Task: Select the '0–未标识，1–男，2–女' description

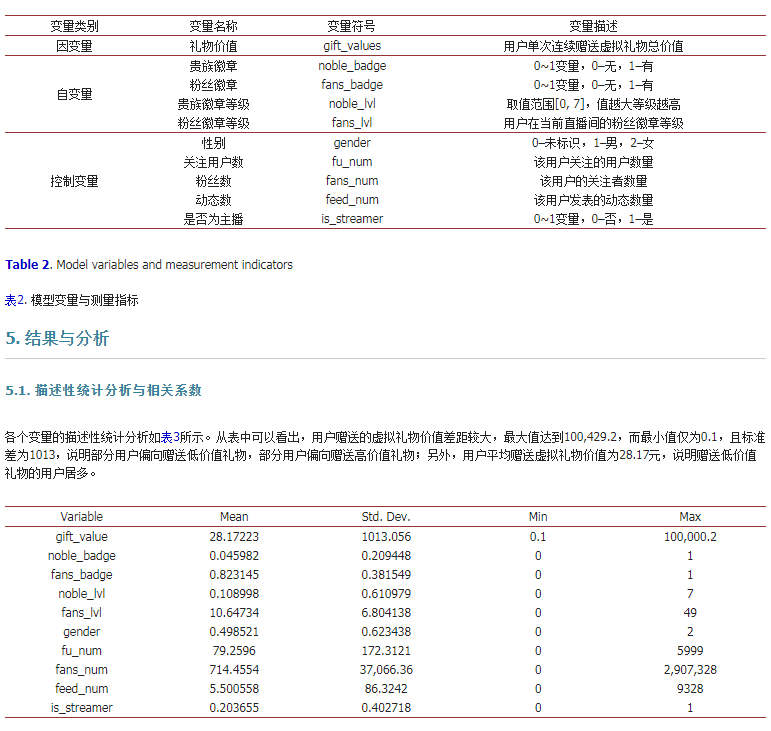Action: click(593, 143)
